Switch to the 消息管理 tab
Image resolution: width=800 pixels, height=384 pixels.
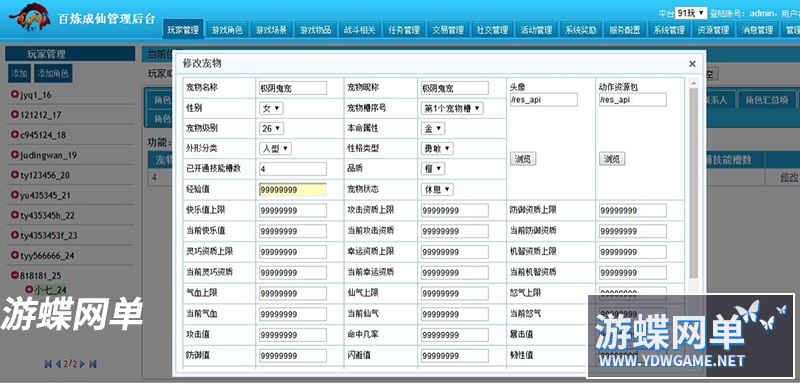(757, 30)
